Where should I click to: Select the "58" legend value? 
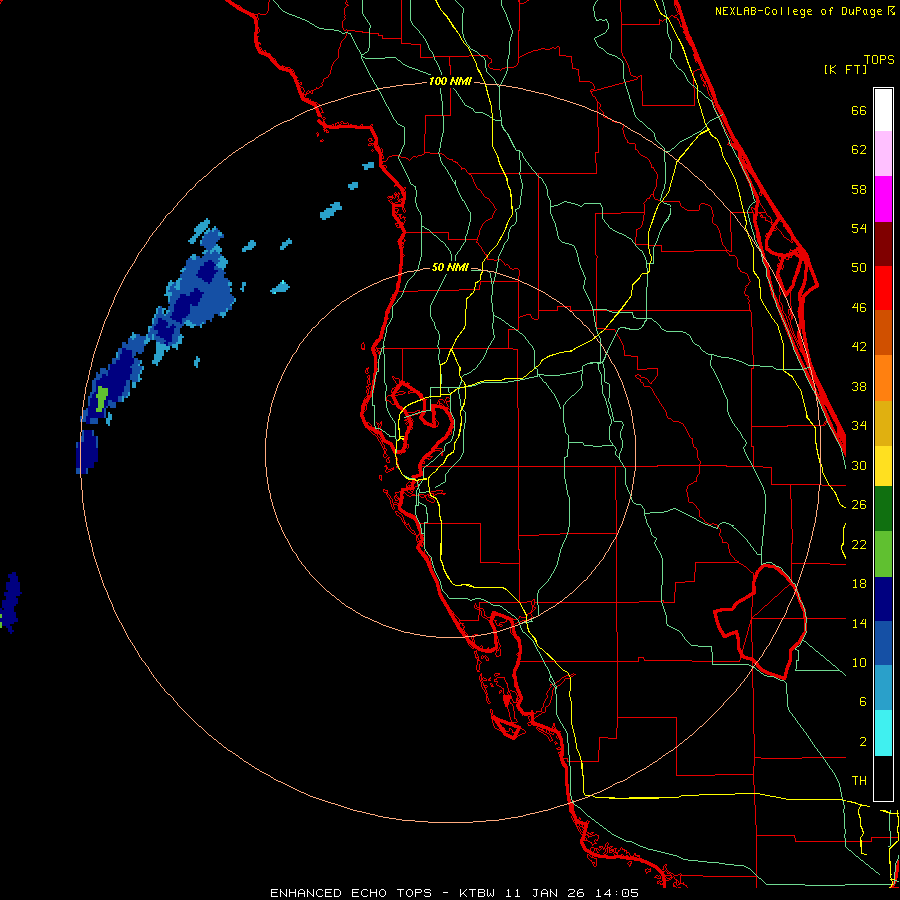(x=859, y=189)
